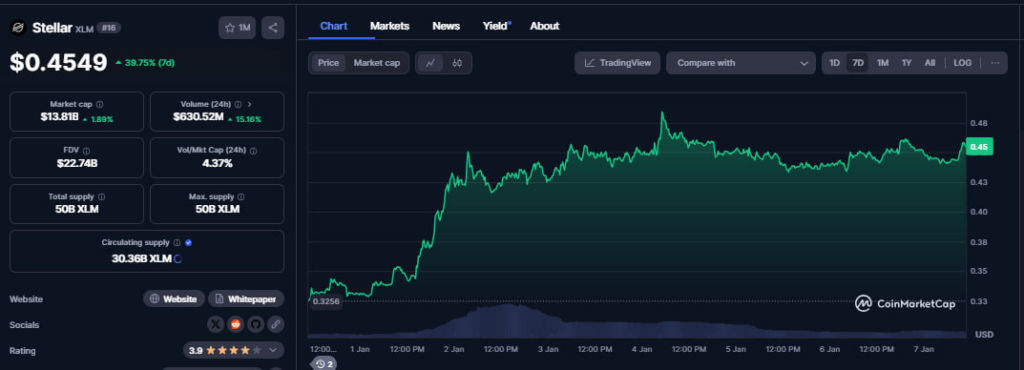
Task: Toggle the Market cap view
Action: pos(377,63)
